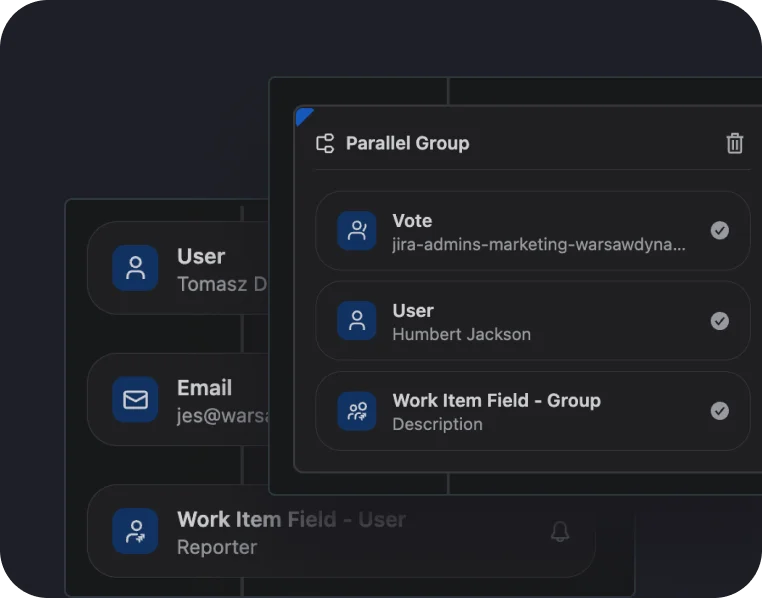Click the Description field text
This screenshot has height=598, width=762.
[x=437, y=424]
